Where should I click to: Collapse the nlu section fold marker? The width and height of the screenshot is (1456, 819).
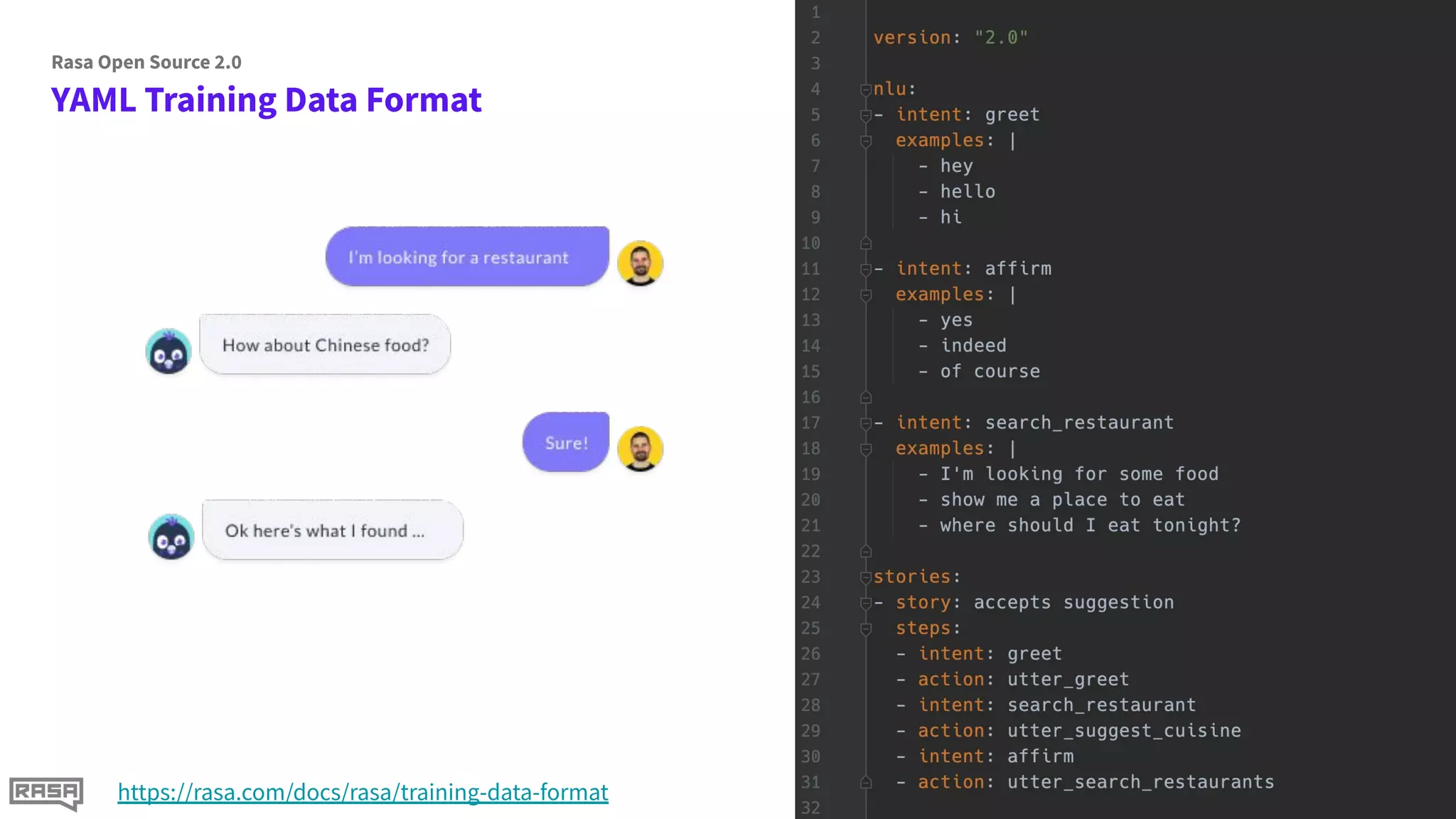(x=865, y=90)
